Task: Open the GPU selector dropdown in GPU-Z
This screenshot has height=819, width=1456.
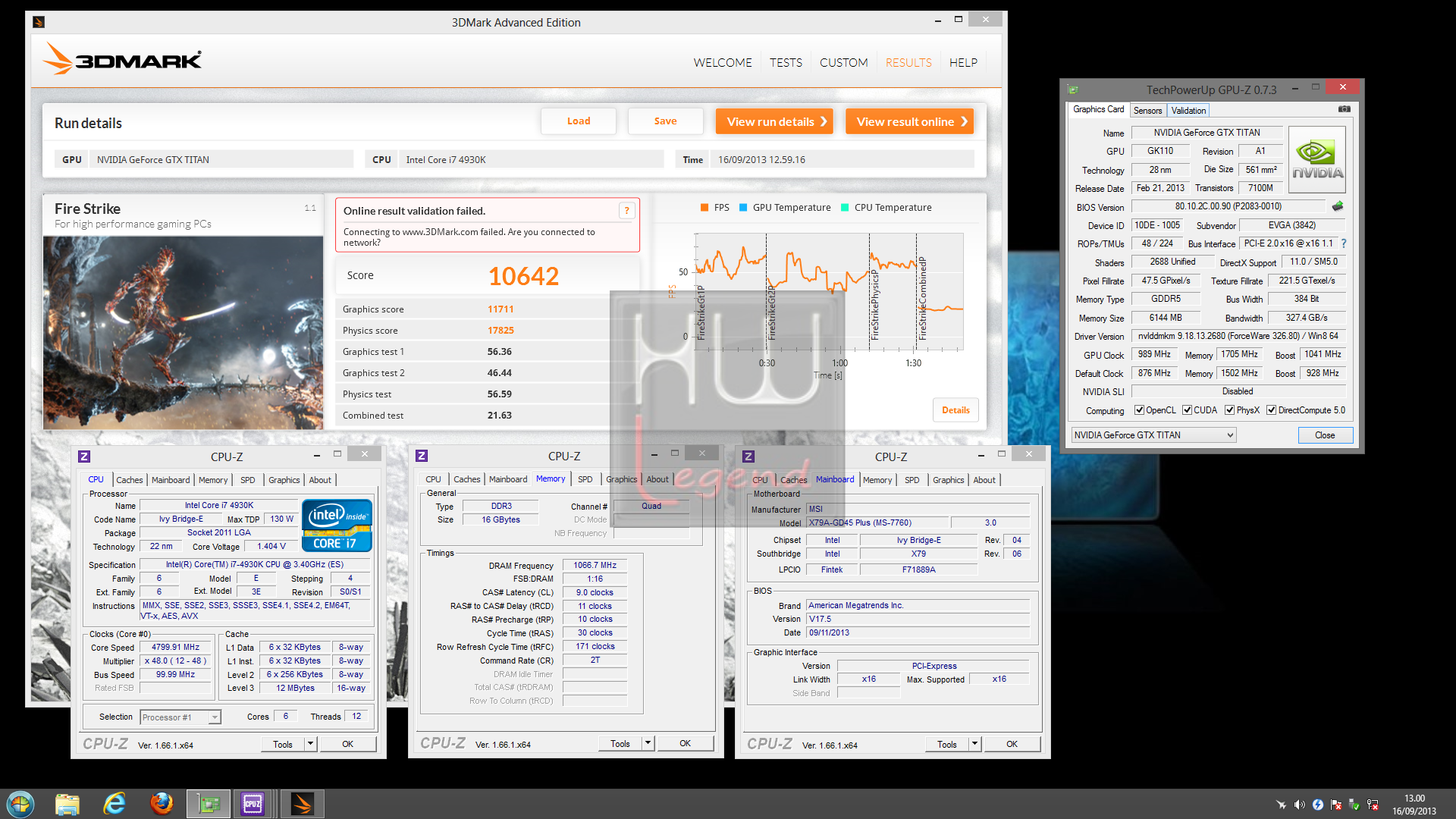Action: pos(1153,435)
